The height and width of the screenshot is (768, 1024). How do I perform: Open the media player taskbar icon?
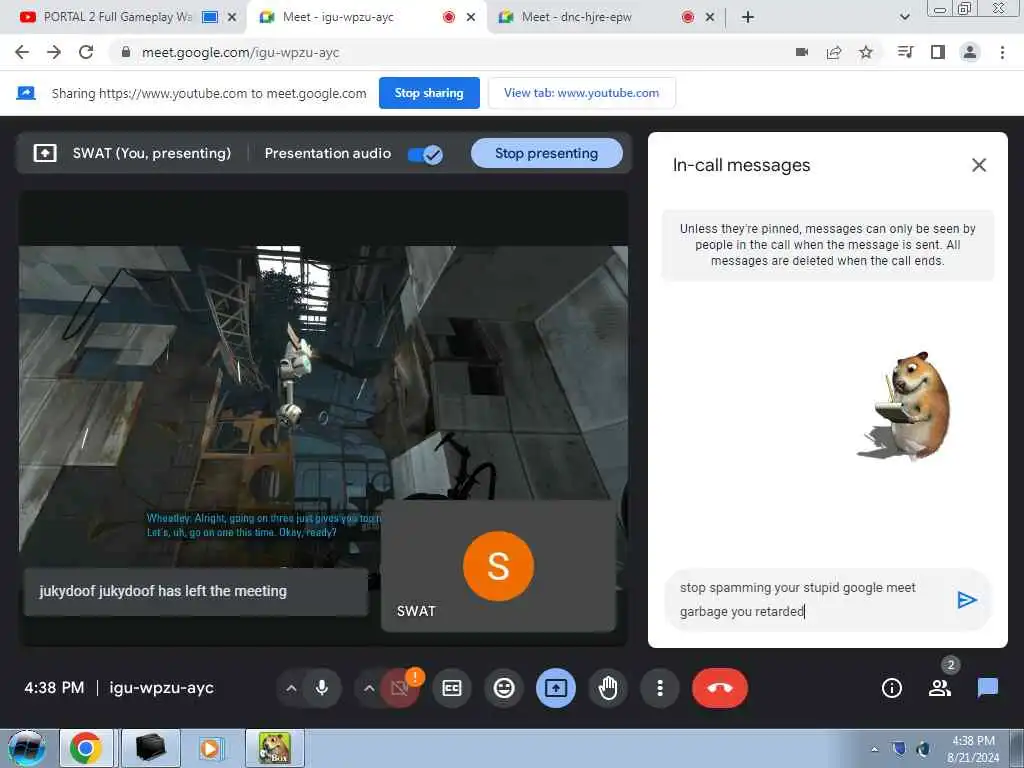(x=210, y=748)
